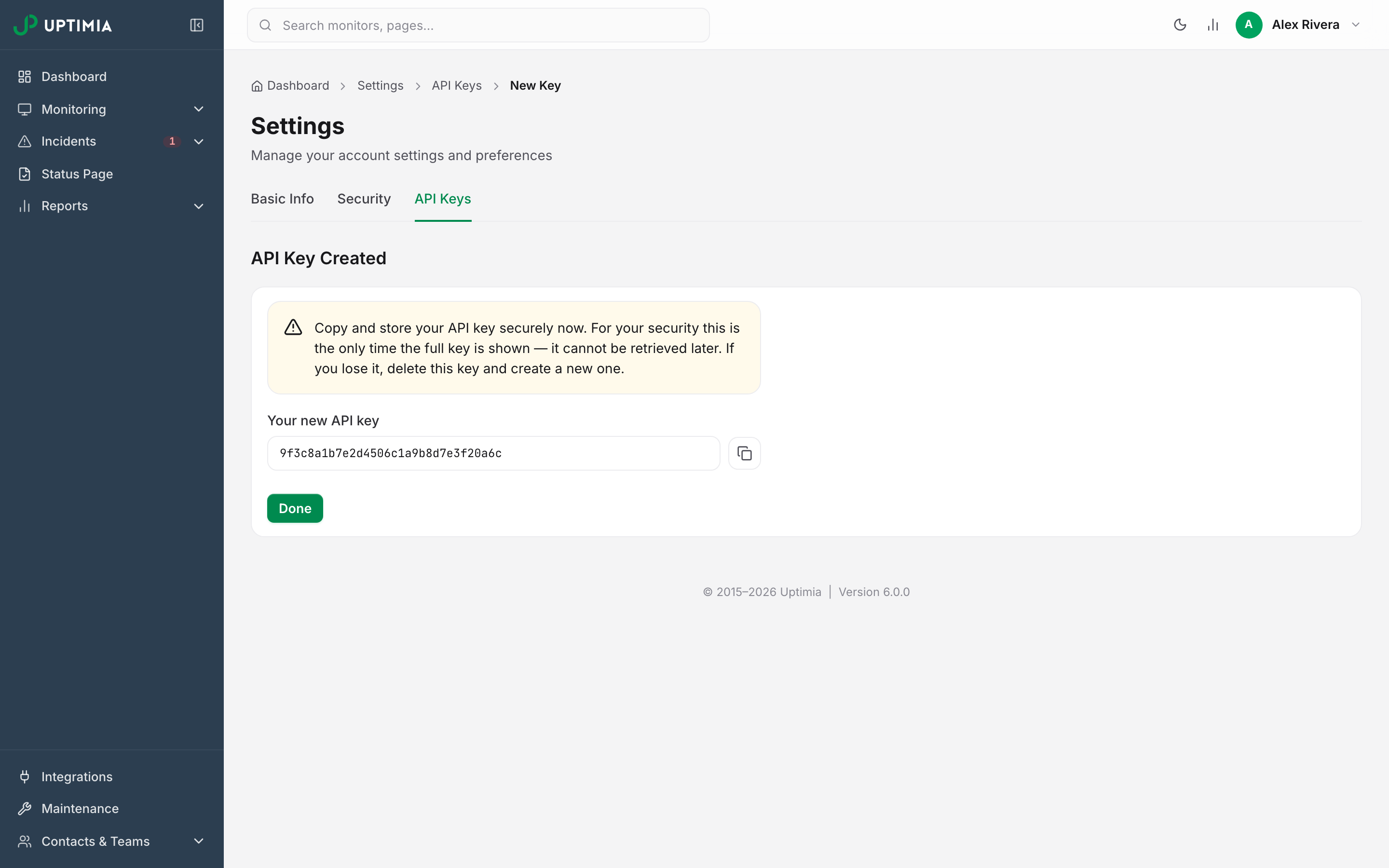Click the Incidents sidebar item
Screen dimensions: 1389x868
(x=112, y=141)
